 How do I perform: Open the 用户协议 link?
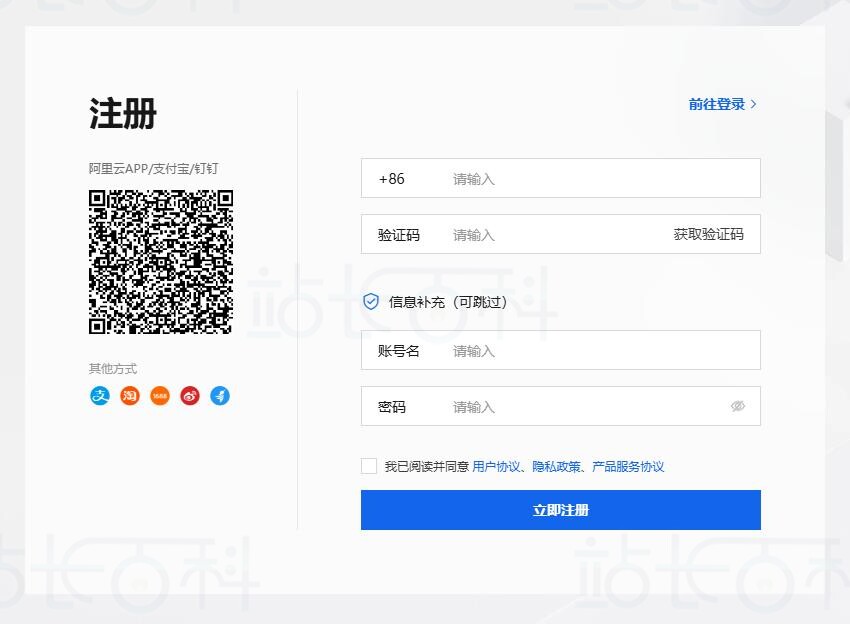(496, 466)
